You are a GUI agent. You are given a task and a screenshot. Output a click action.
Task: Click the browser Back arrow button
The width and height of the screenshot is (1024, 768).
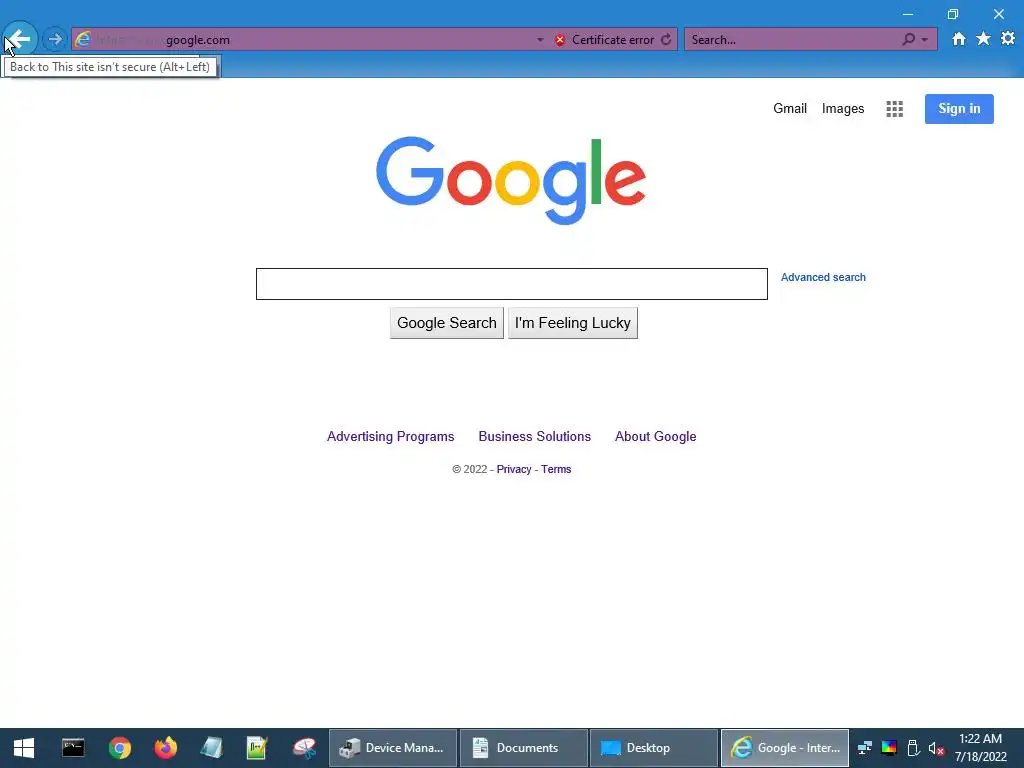coord(20,39)
